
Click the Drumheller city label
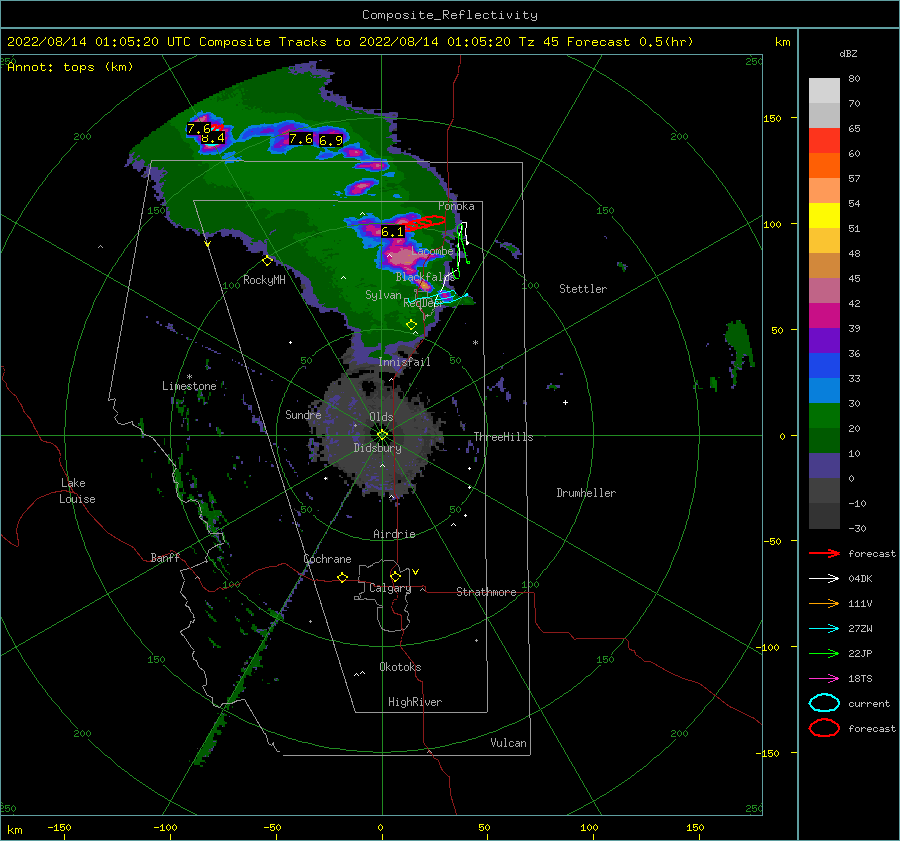pyautogui.click(x=586, y=493)
